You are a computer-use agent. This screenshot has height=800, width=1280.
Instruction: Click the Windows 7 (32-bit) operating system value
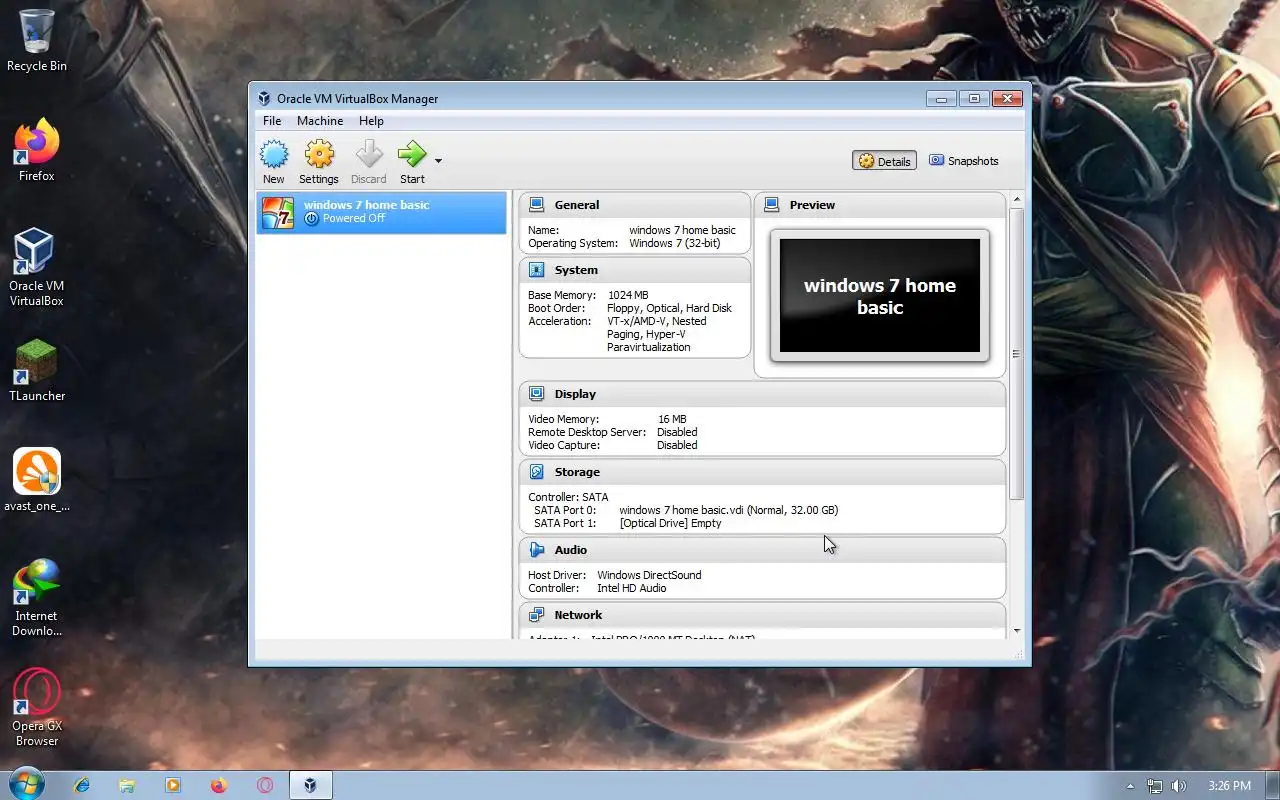point(674,243)
